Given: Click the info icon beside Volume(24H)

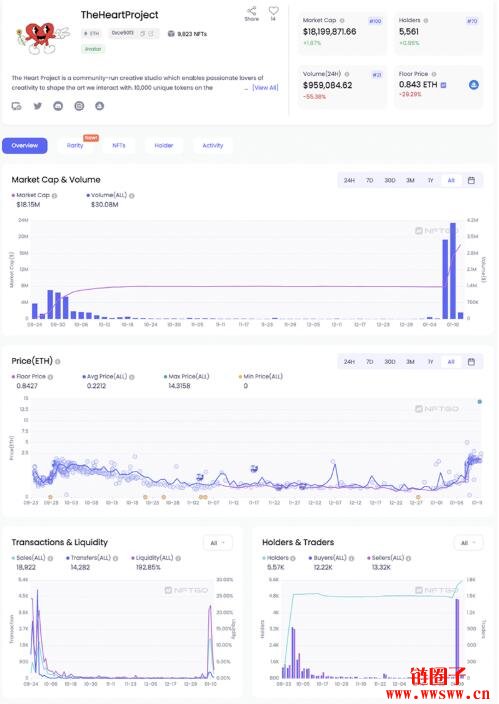Looking at the screenshot, I should click(x=347, y=74).
